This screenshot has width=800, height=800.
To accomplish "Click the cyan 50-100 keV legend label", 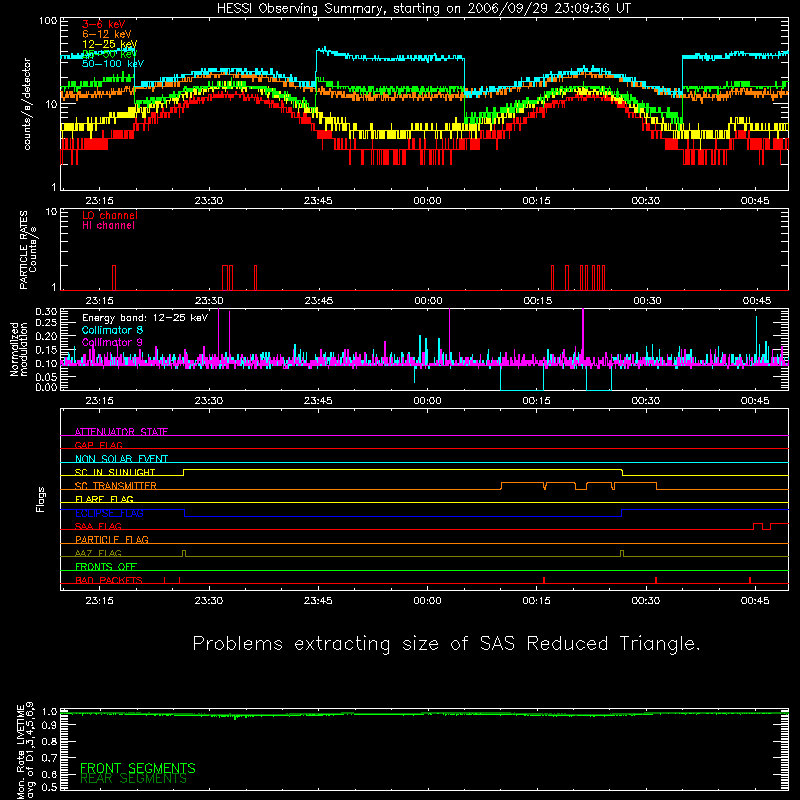I will (x=113, y=64).
